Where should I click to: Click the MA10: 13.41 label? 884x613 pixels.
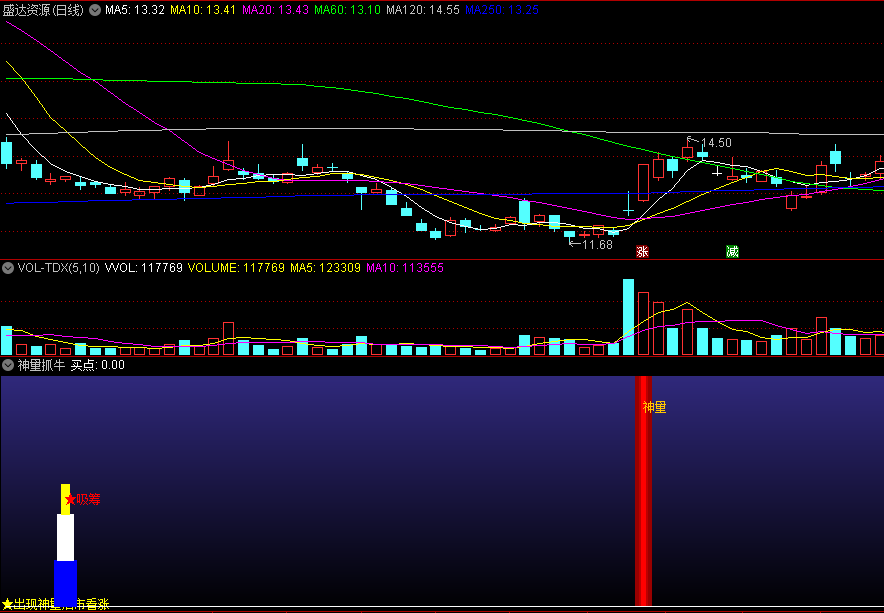pyautogui.click(x=203, y=10)
